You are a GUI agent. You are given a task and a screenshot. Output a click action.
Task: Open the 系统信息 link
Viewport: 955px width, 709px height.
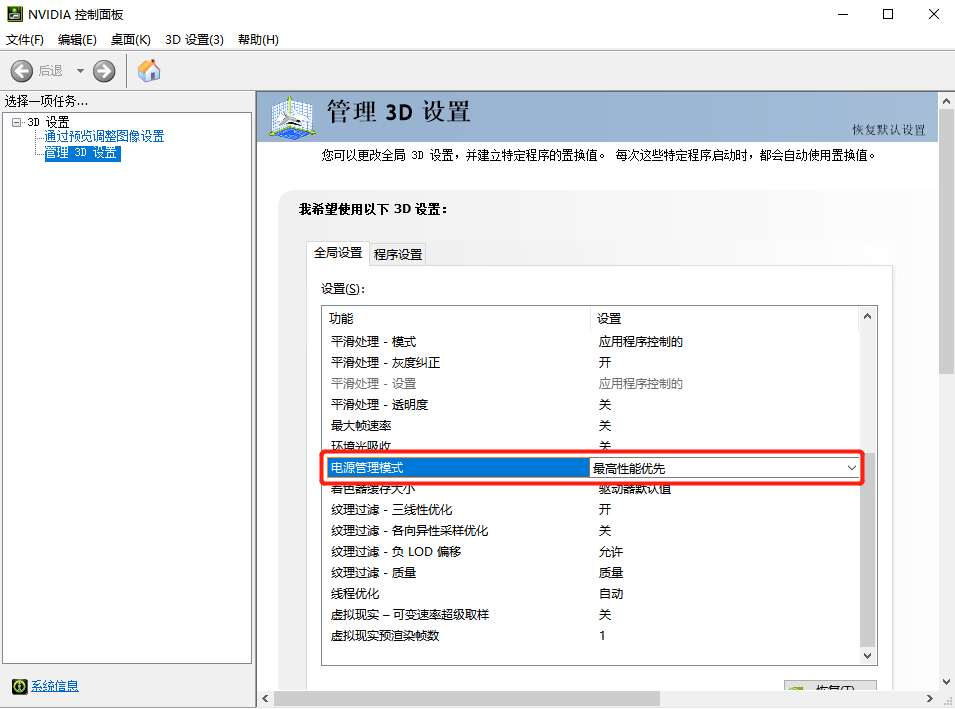(x=55, y=686)
